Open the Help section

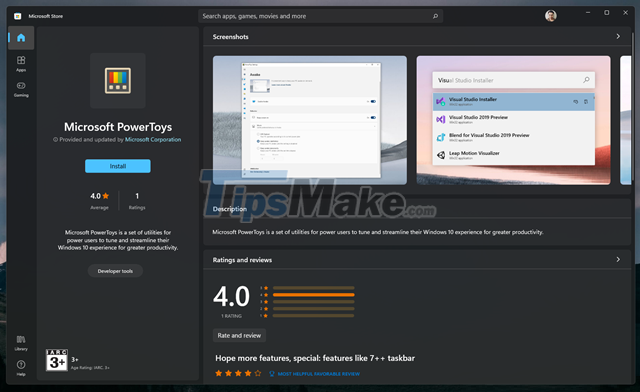[x=21, y=368]
